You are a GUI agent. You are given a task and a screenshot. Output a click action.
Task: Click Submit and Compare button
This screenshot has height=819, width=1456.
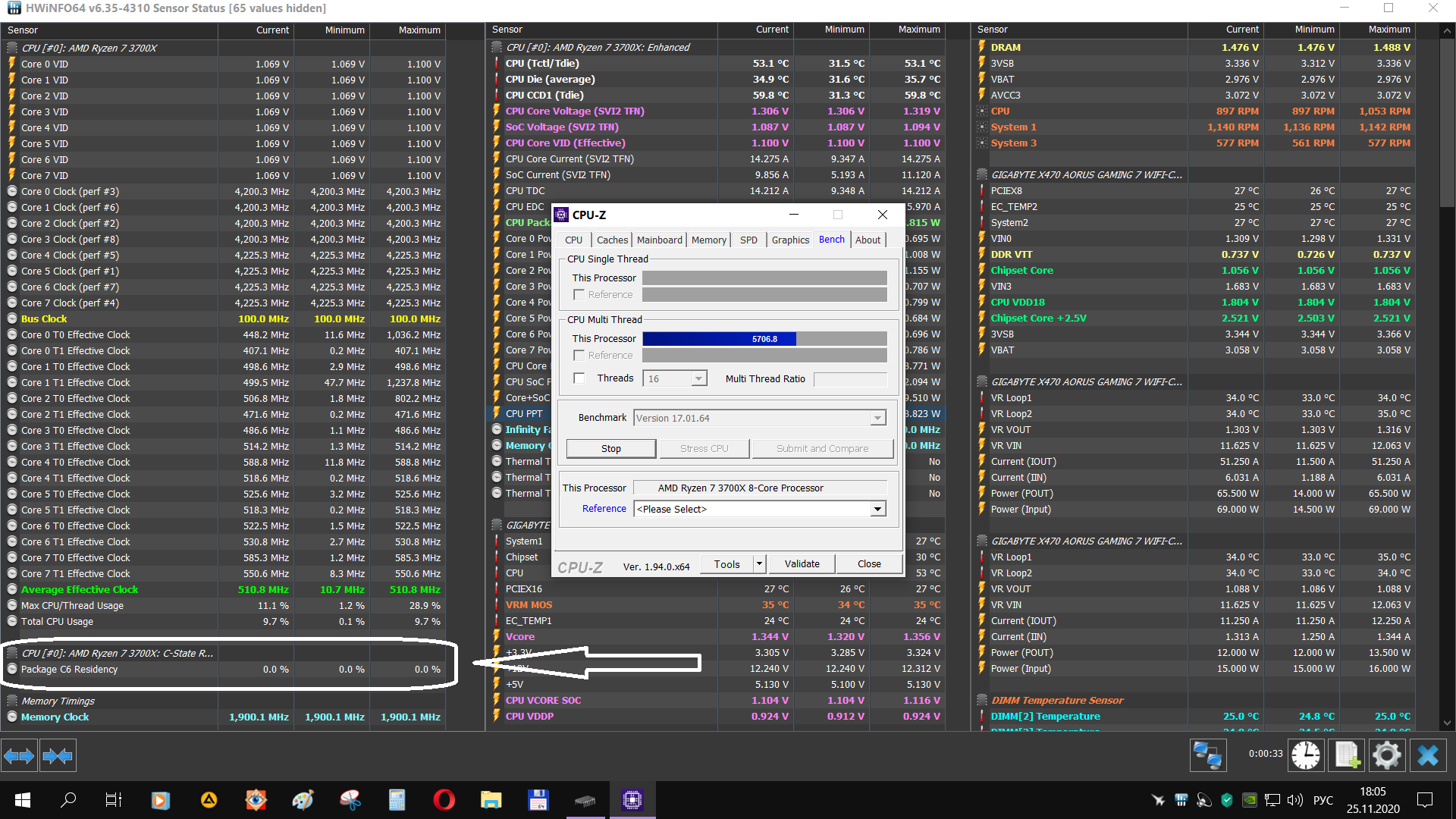click(x=823, y=448)
